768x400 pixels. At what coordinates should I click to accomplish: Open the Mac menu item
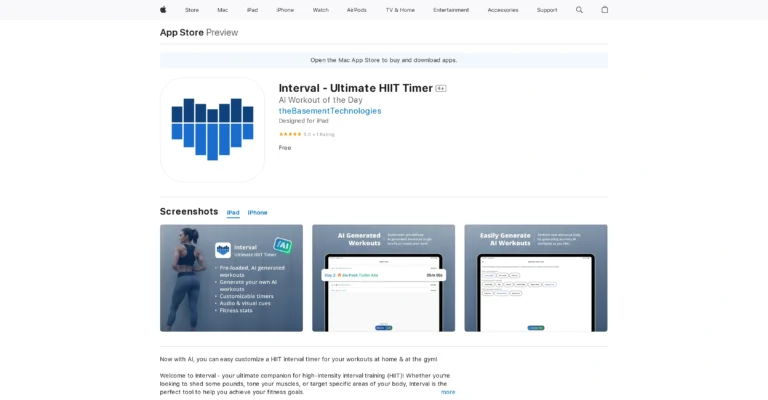[222, 10]
